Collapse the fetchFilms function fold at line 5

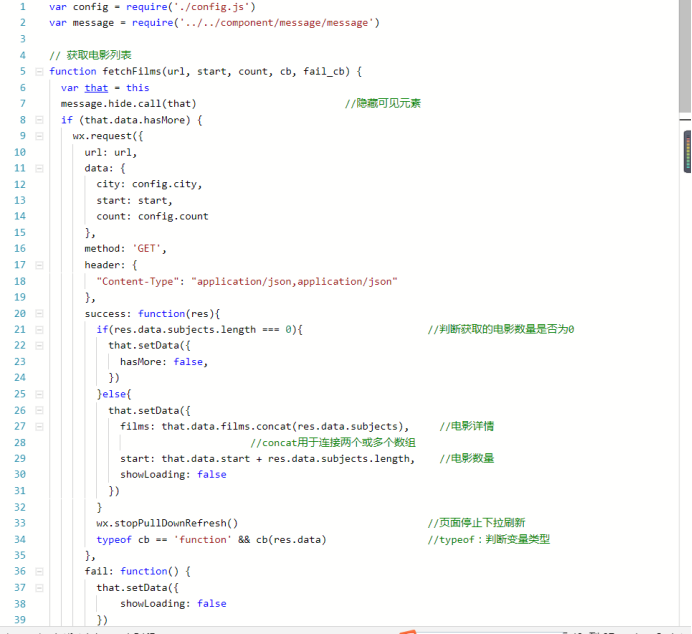[x=39, y=71]
